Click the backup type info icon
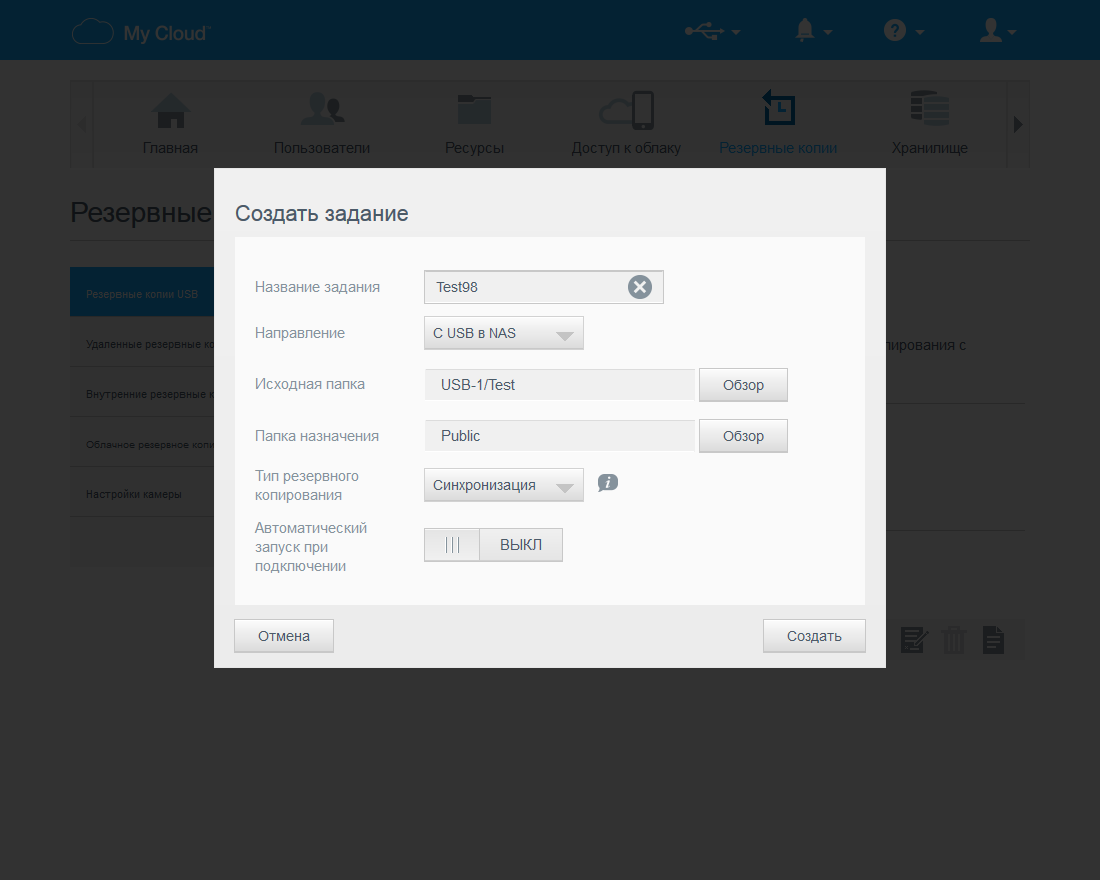This screenshot has width=1100, height=880. [608, 483]
